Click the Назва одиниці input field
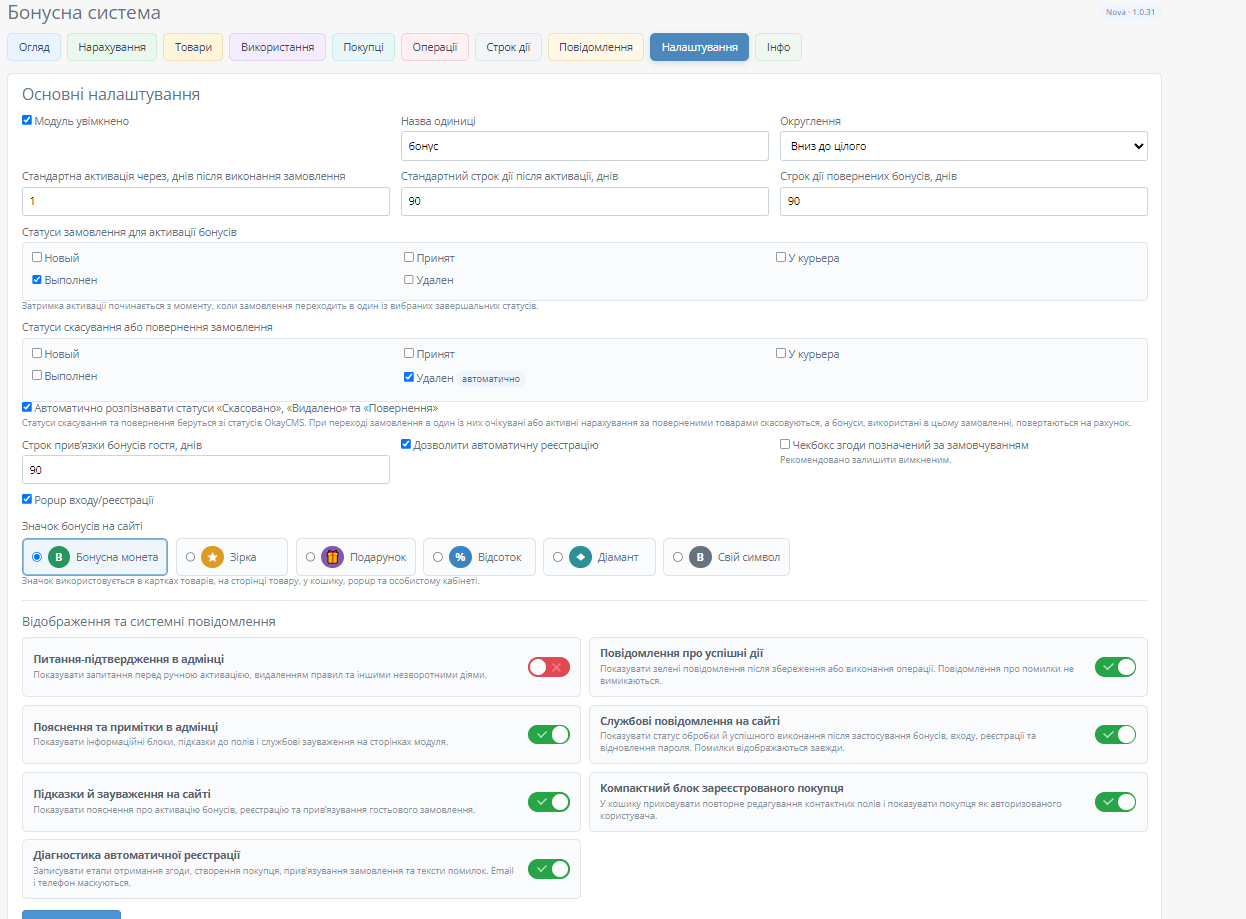The width and height of the screenshot is (1246, 919). pyautogui.click(x=585, y=146)
